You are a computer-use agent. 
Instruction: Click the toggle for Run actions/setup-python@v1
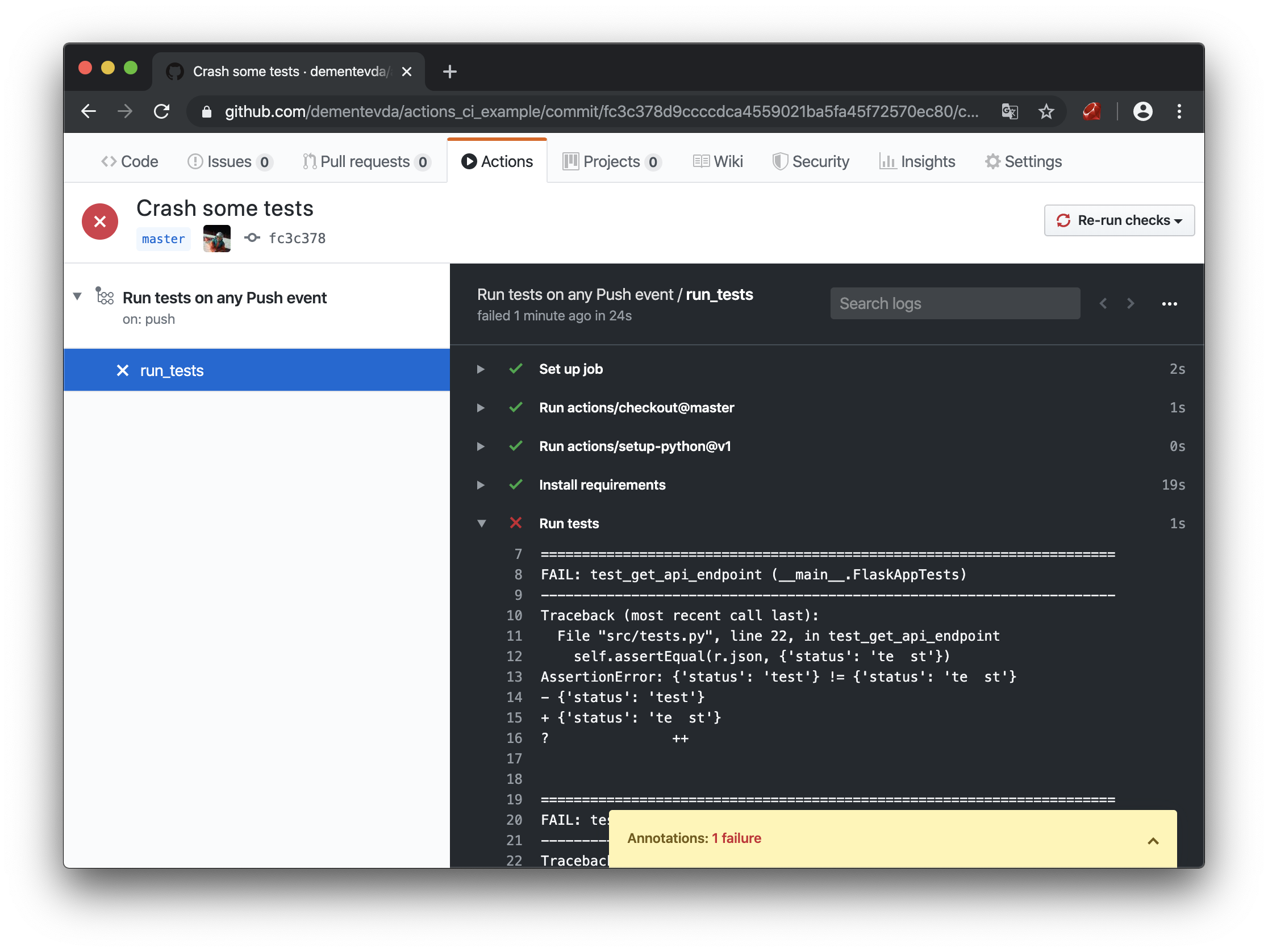(481, 446)
